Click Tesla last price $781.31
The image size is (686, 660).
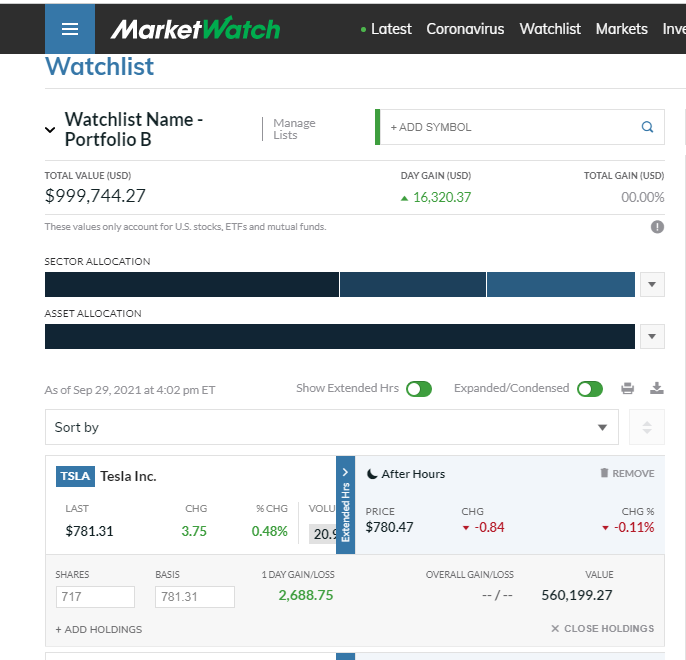pos(89,531)
